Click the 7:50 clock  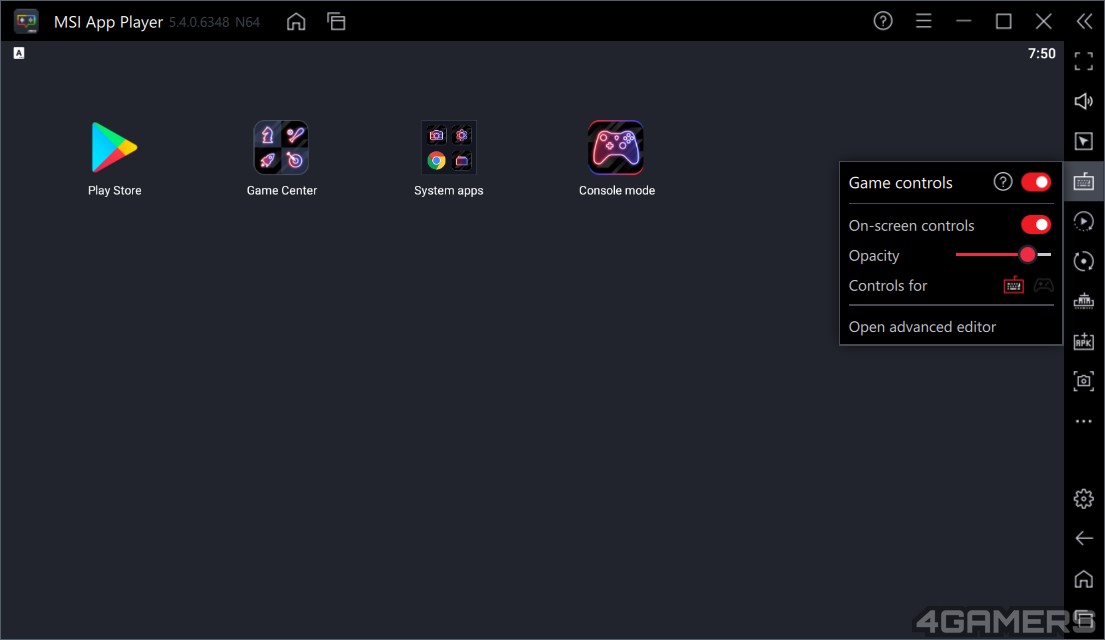coord(1042,54)
